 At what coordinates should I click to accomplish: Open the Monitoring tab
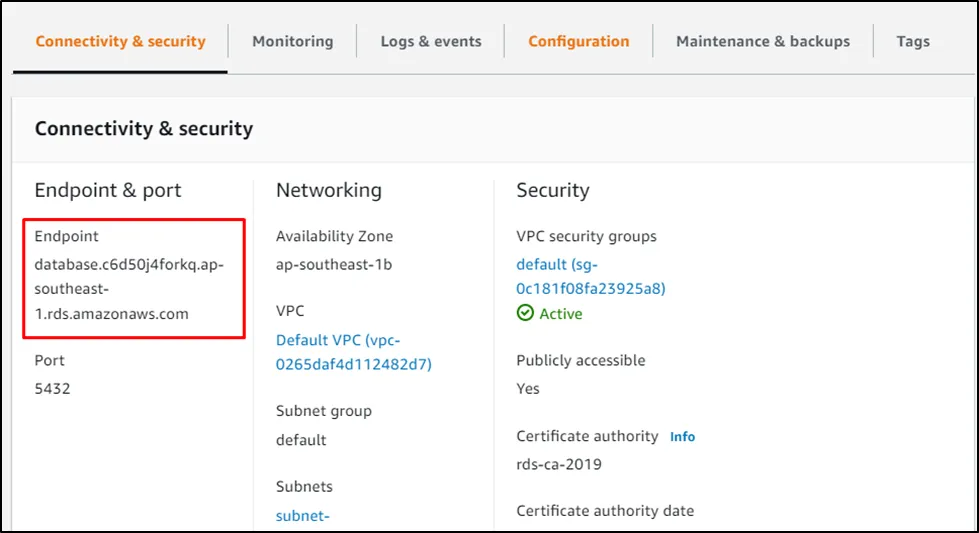tap(292, 41)
